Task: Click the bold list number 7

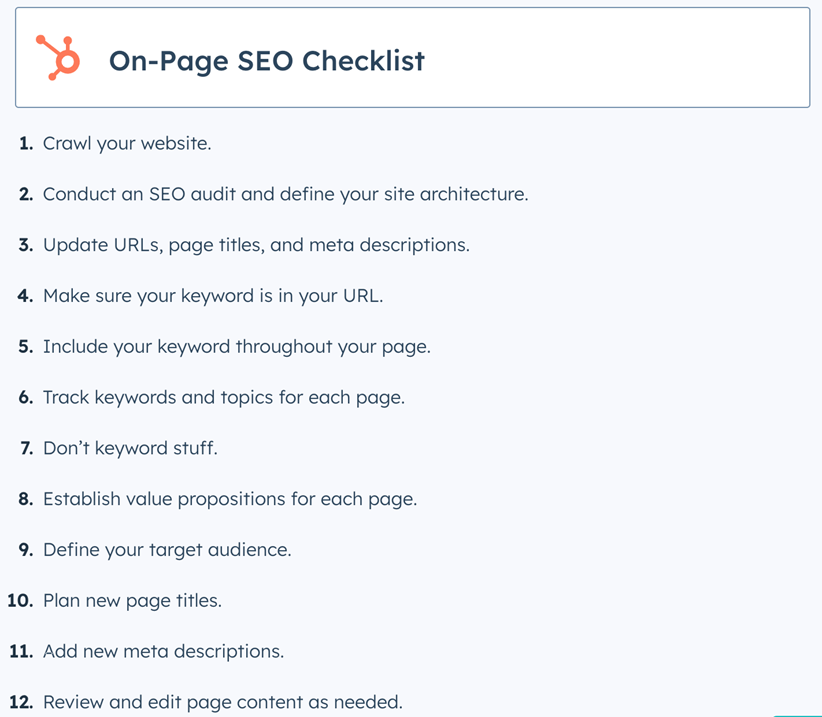Action: point(26,448)
